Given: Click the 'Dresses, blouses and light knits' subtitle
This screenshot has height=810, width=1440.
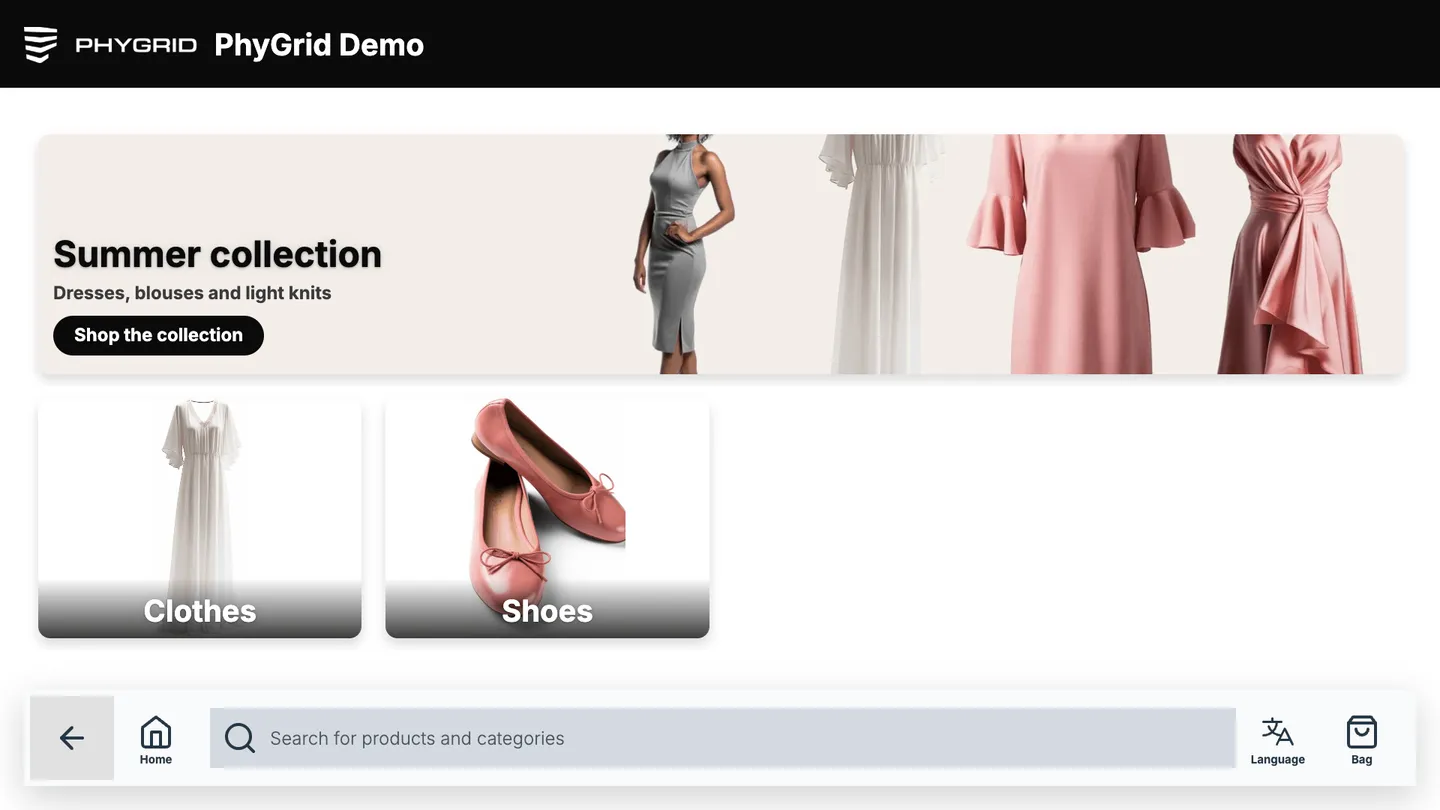Looking at the screenshot, I should 192,293.
